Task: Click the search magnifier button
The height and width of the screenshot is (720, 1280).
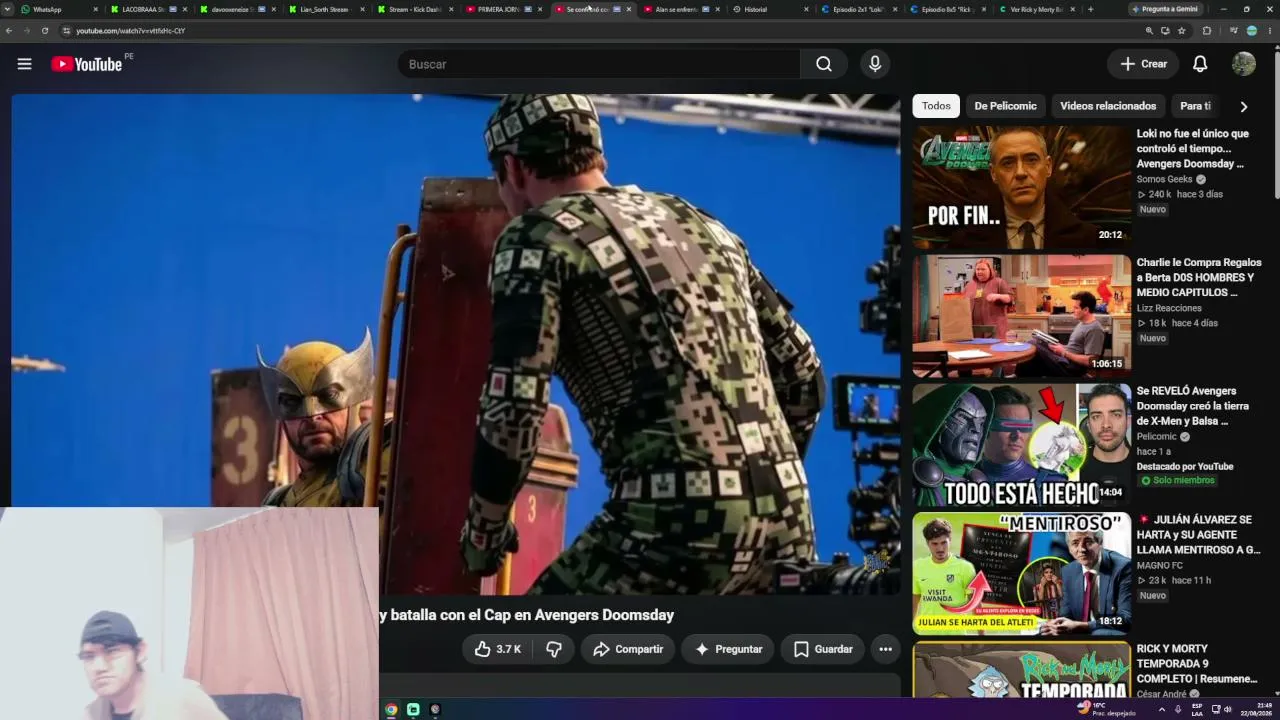Action: click(824, 64)
